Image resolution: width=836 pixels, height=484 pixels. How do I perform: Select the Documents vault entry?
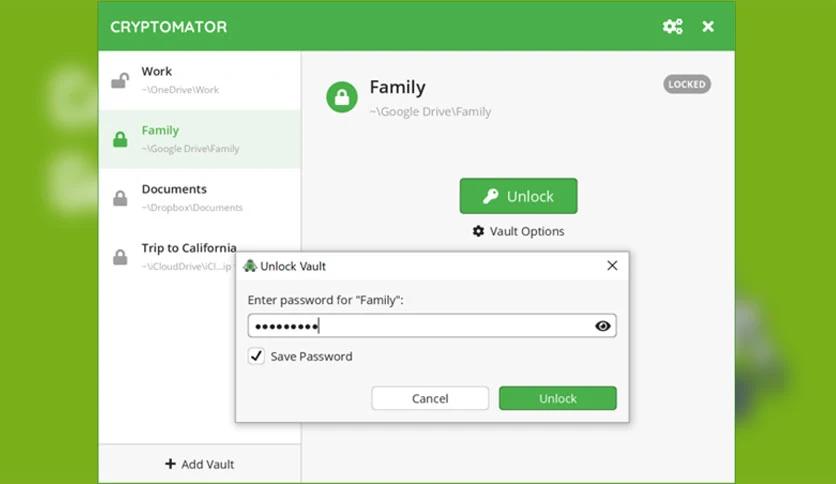click(x=199, y=198)
